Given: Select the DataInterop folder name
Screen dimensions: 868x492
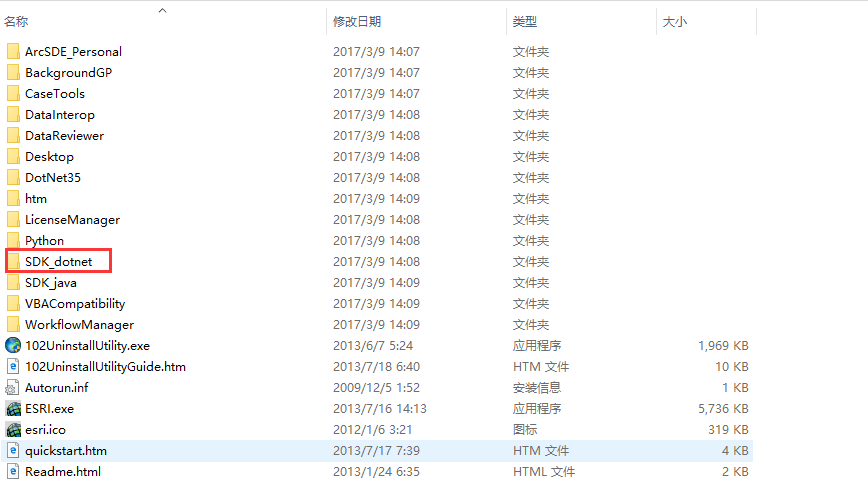Looking at the screenshot, I should pos(60,115).
